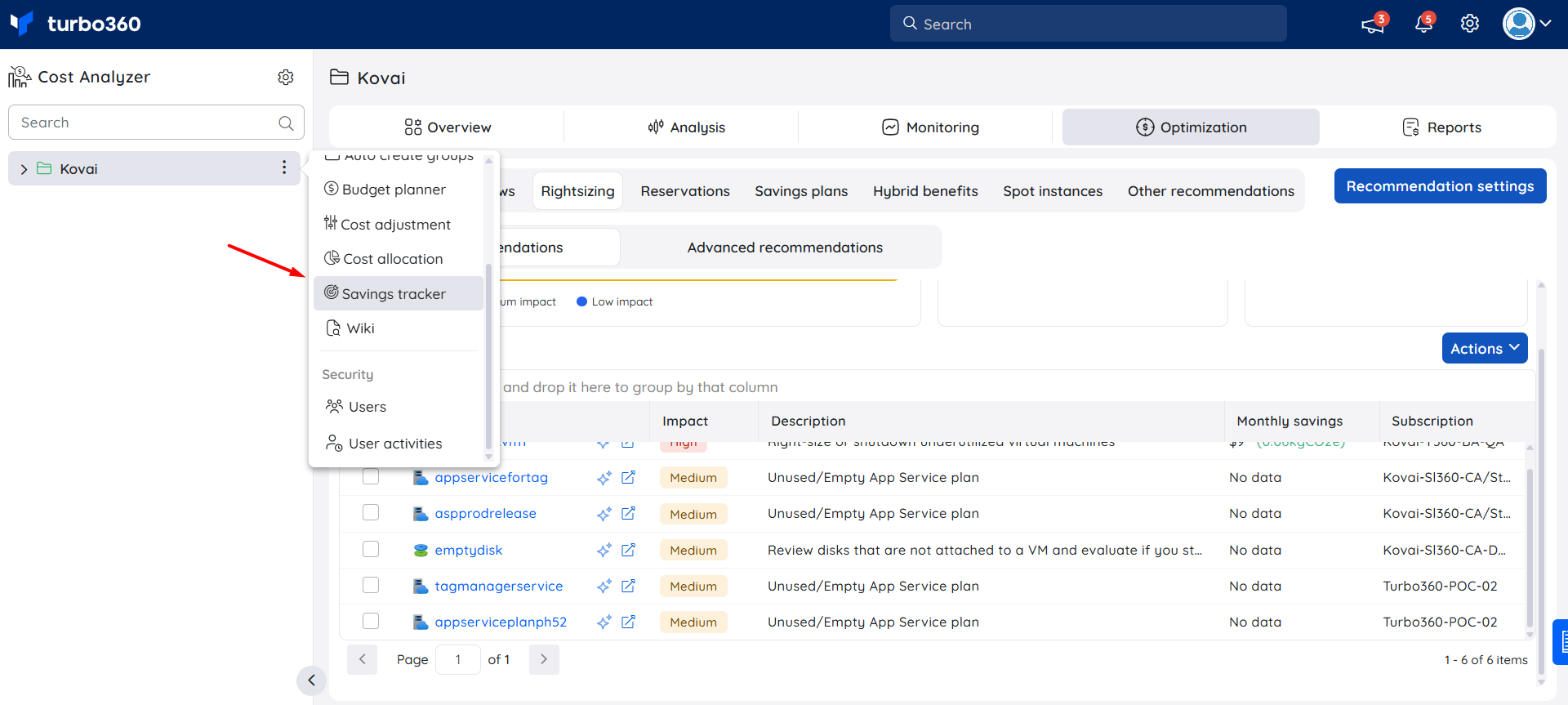Open the appserviceplanph52 resource link

click(x=501, y=622)
